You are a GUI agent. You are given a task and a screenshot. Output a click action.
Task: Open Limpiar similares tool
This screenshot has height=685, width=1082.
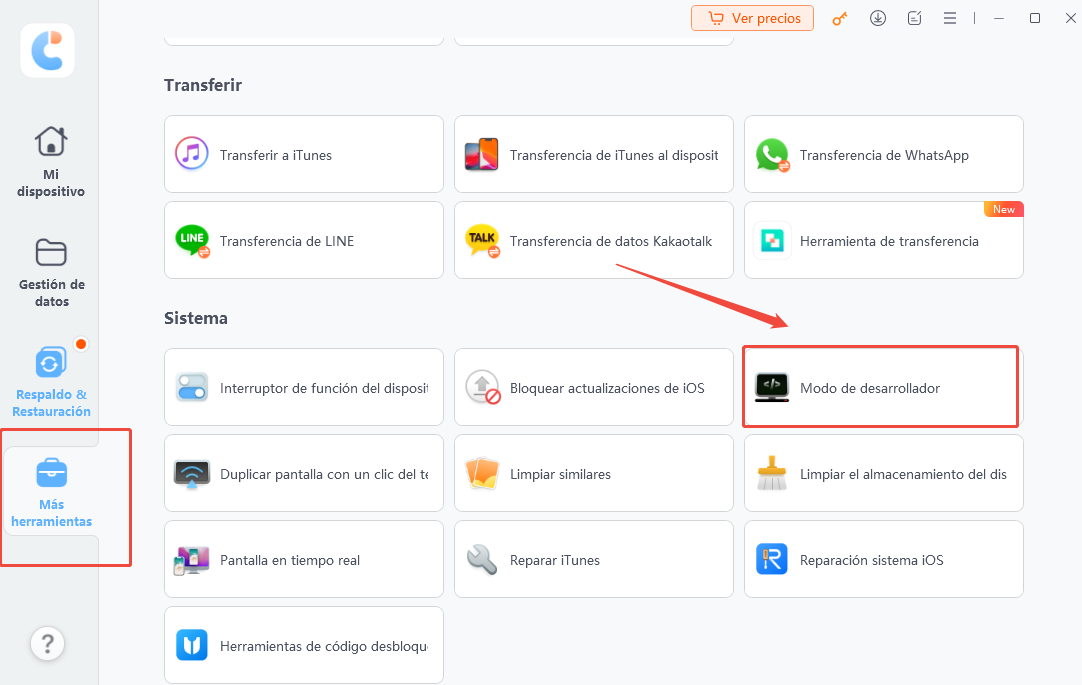click(593, 473)
